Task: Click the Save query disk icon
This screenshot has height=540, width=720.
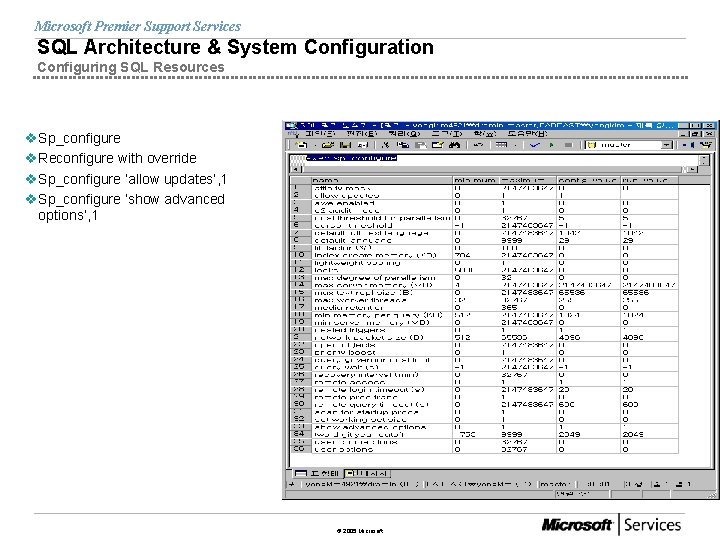Action: [x=345, y=145]
